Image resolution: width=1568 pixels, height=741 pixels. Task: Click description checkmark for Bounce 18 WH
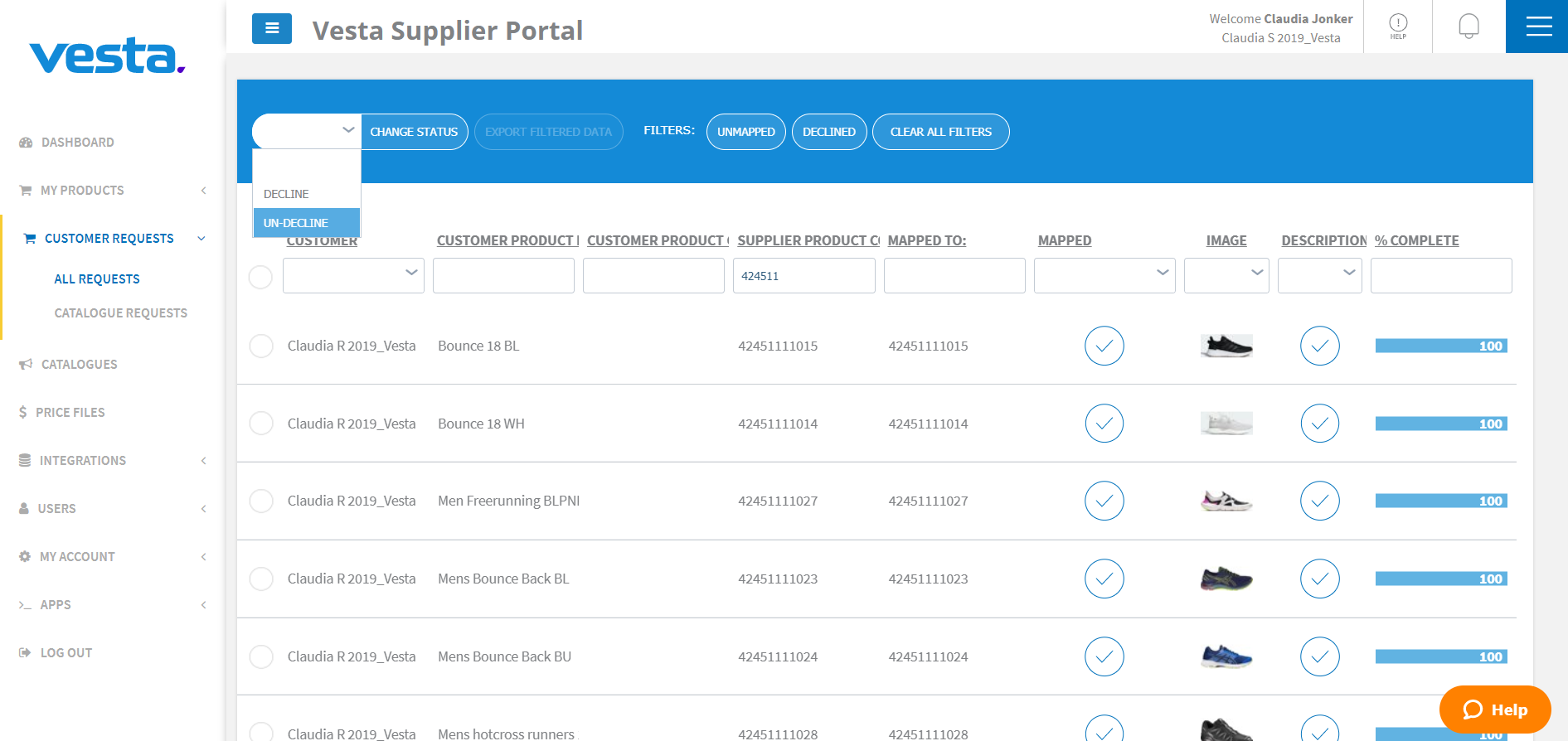(x=1320, y=424)
